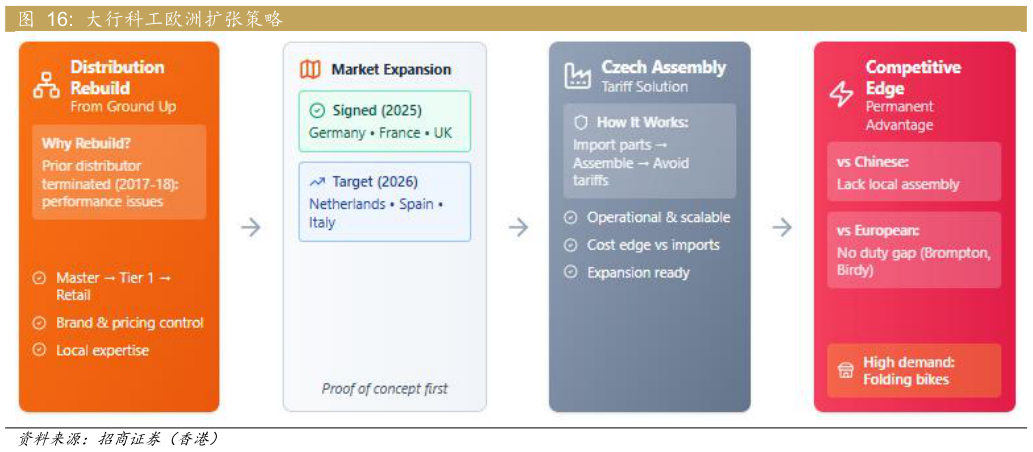Click the check mark beside Expansion ready
This screenshot has width=1033, height=452.
[571, 272]
